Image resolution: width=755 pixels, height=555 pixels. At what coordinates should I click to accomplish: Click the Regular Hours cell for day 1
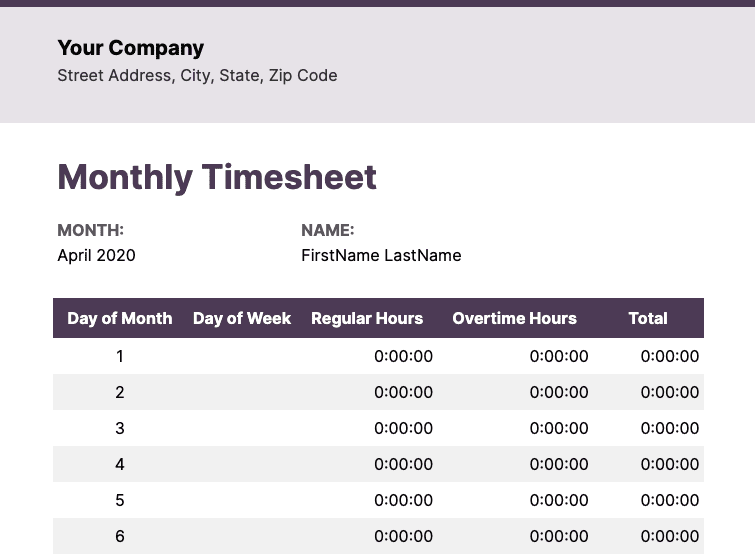click(403, 356)
